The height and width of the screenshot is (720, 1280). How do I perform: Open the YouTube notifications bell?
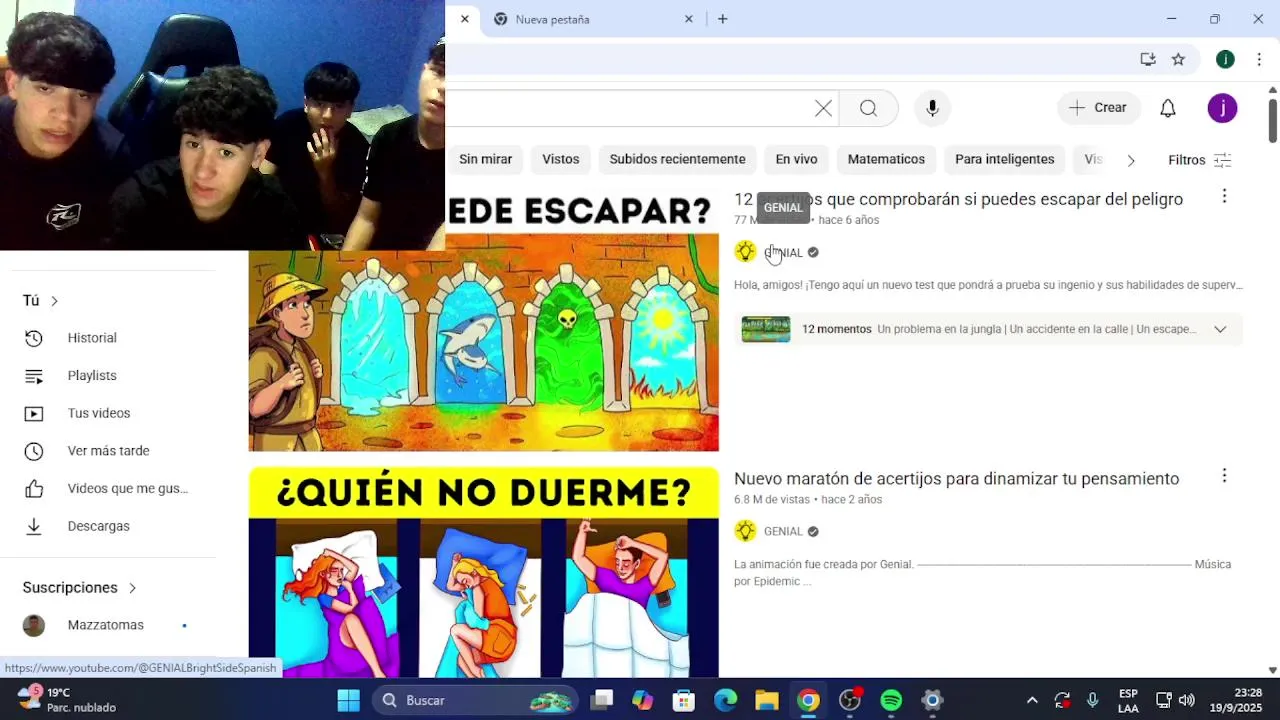click(x=1167, y=108)
